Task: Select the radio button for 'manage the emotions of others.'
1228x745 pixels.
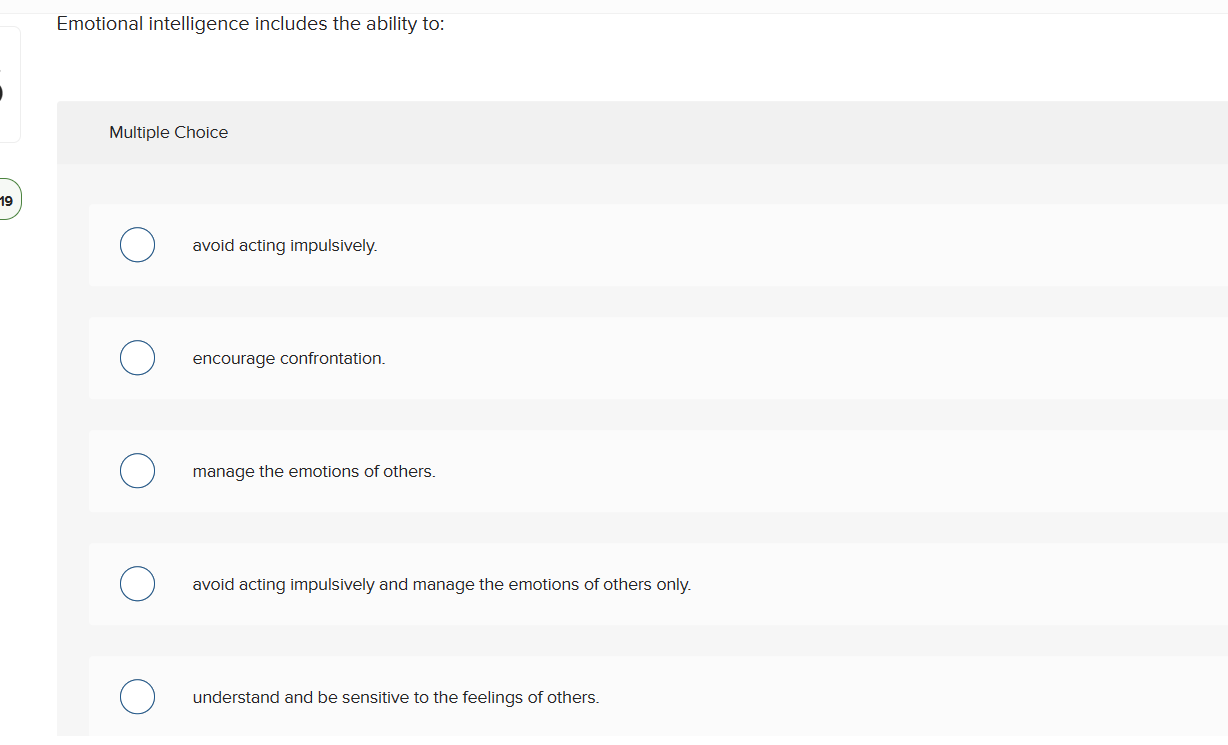Action: tap(137, 470)
